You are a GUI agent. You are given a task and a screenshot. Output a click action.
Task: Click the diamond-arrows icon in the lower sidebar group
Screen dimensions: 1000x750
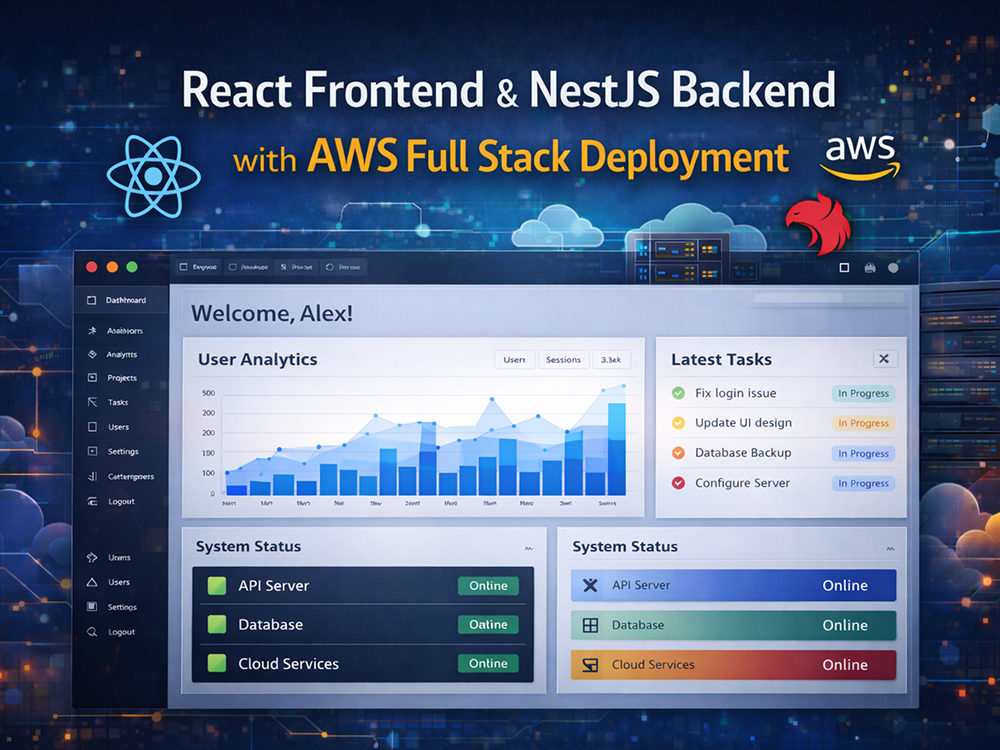click(x=92, y=557)
